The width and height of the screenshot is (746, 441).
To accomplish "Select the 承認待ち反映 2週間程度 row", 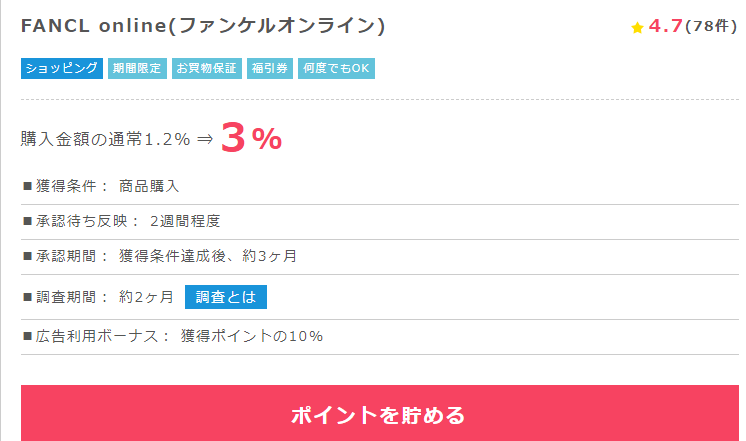I will tap(380, 222).
